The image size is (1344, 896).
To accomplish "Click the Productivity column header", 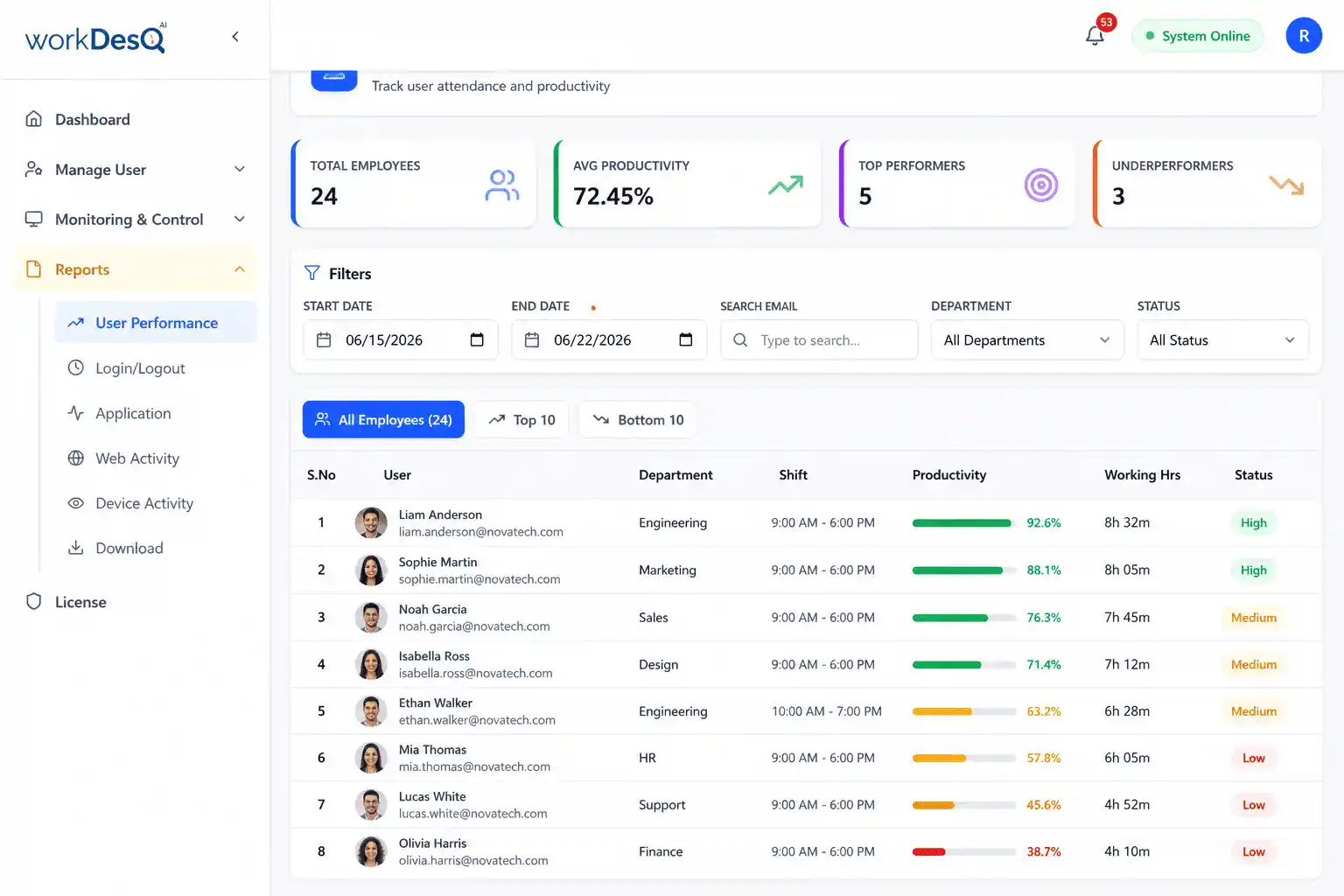I will click(x=949, y=475).
